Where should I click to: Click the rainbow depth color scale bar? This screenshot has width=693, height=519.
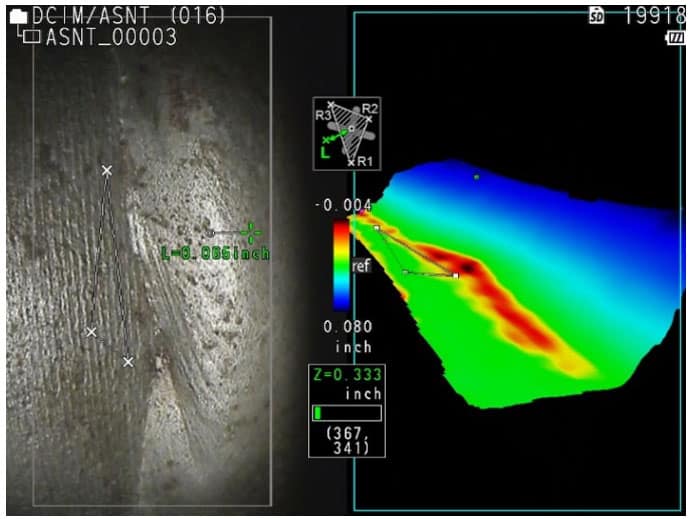341,264
